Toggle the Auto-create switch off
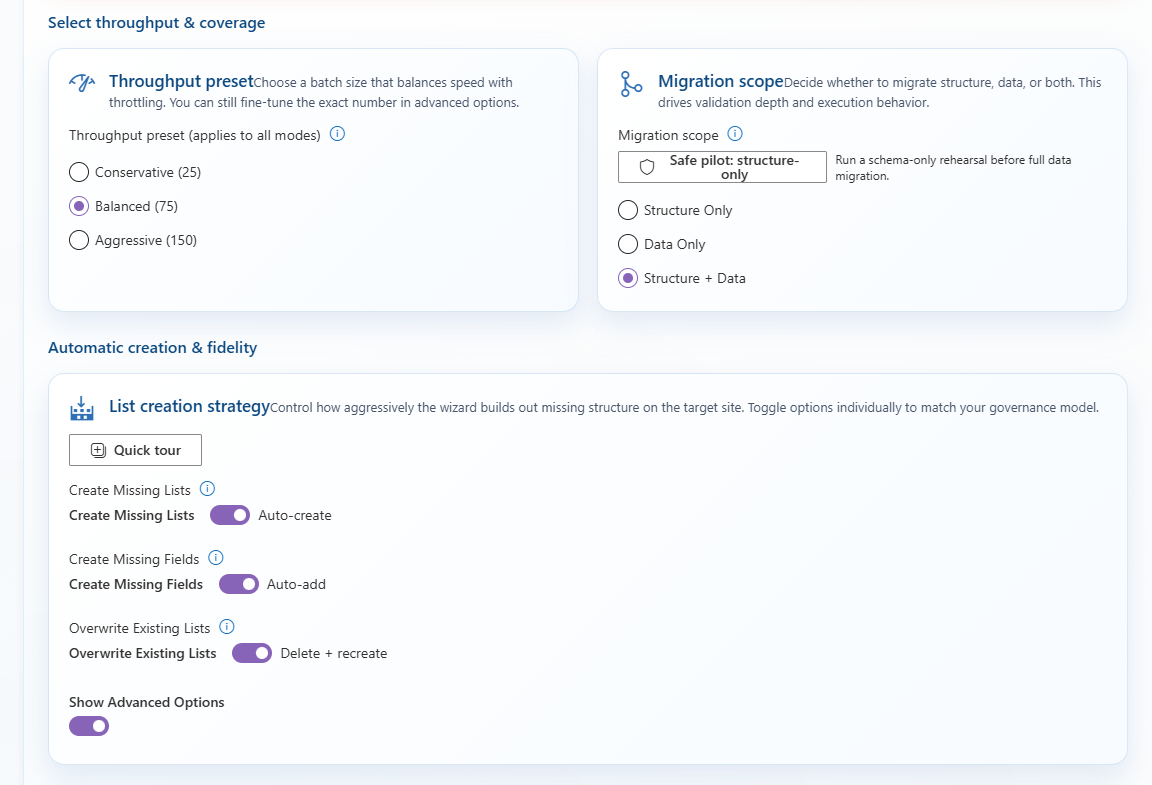The height and width of the screenshot is (785, 1152). 230,514
